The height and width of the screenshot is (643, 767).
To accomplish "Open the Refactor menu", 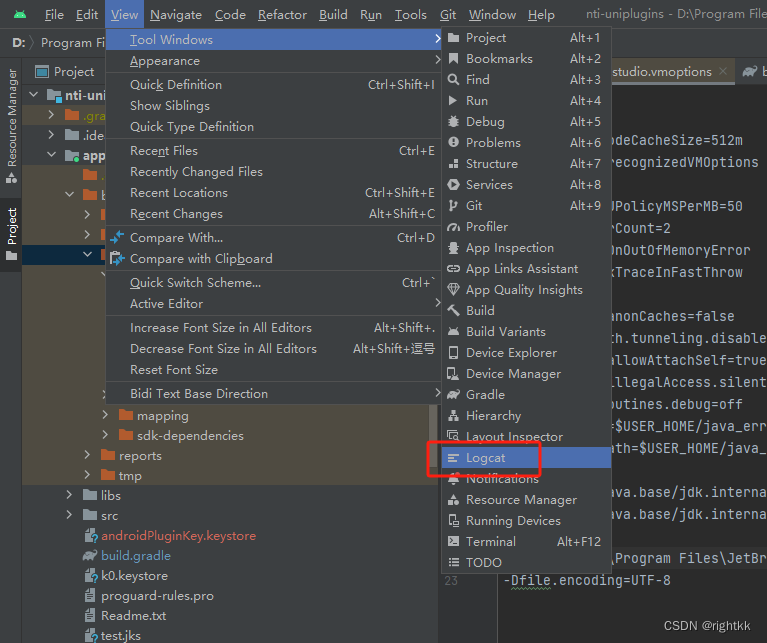I will coord(282,15).
